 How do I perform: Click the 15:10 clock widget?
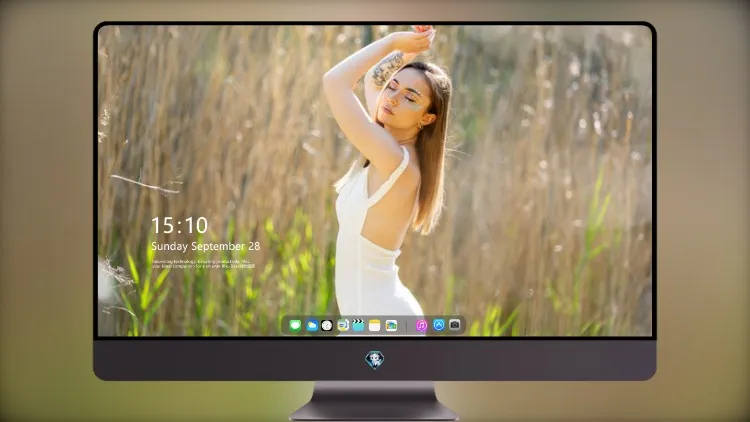(179, 225)
